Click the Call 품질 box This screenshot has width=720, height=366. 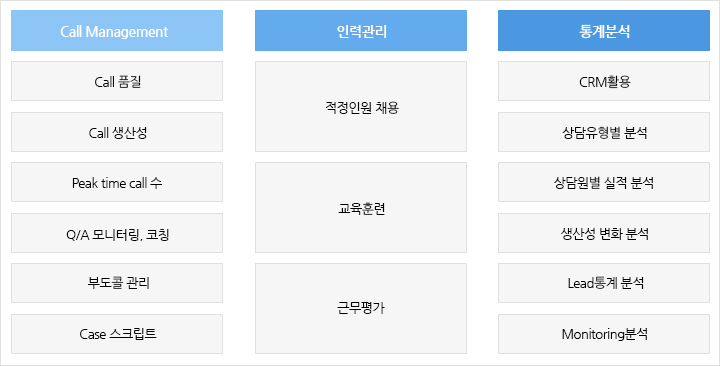coord(117,81)
